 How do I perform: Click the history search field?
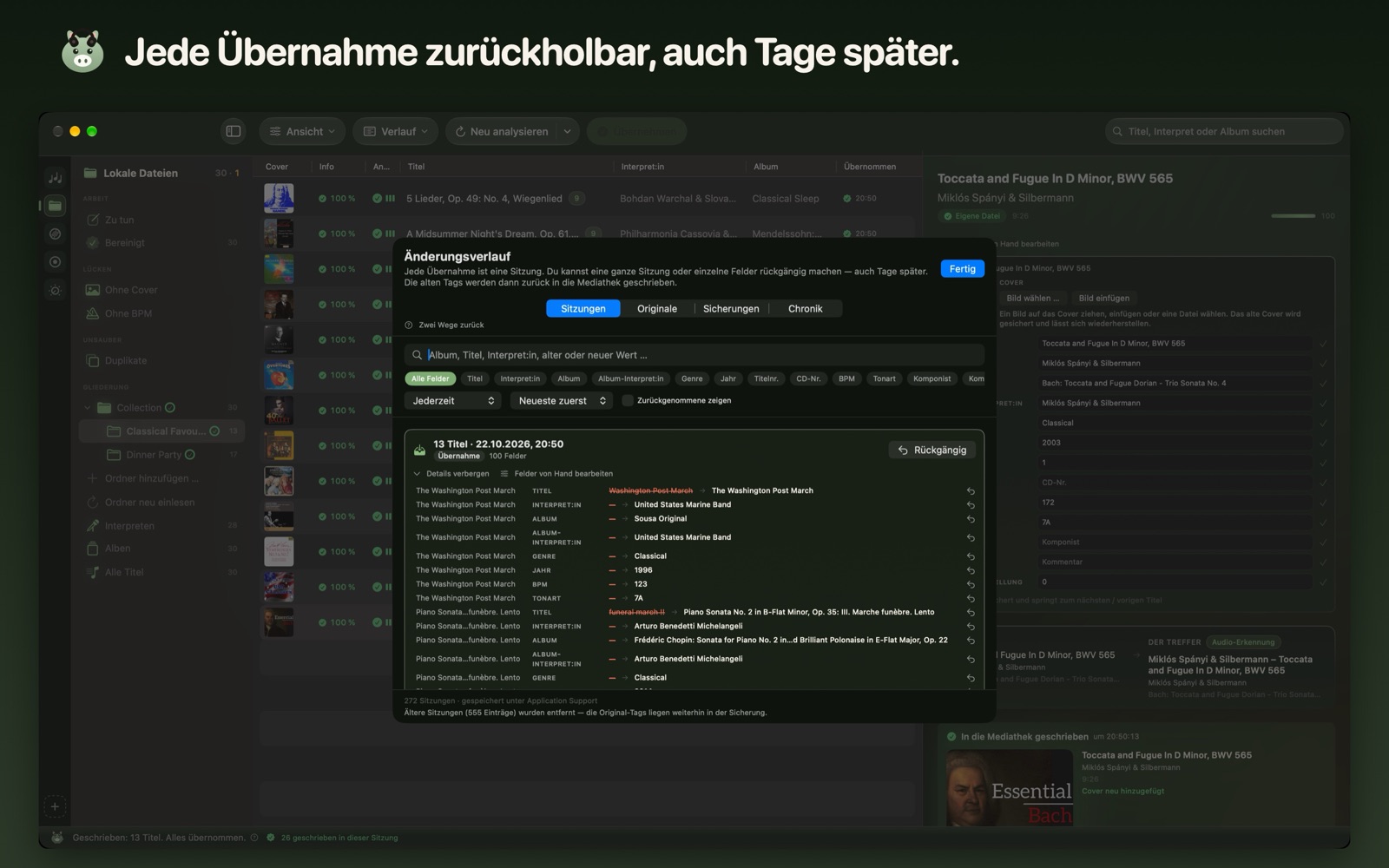click(x=694, y=355)
